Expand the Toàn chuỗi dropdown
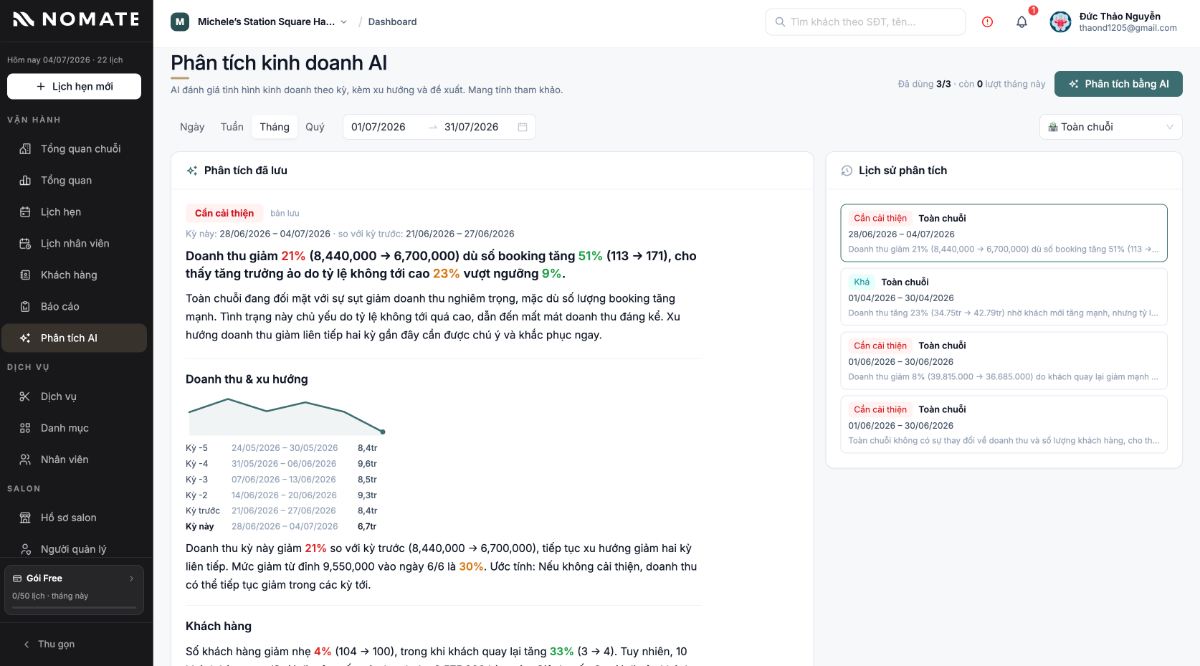Screen dimensions: 1200x666 (x=1110, y=127)
